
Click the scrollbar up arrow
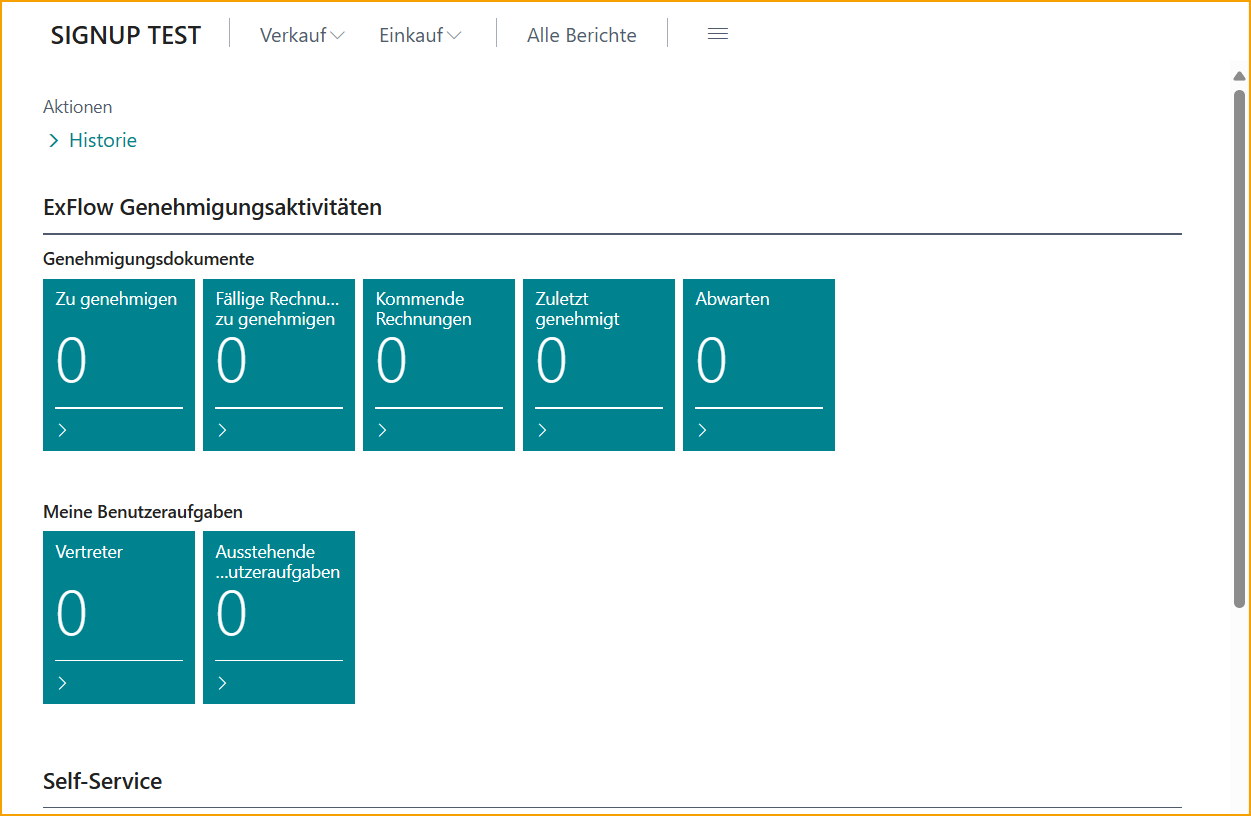(x=1239, y=76)
